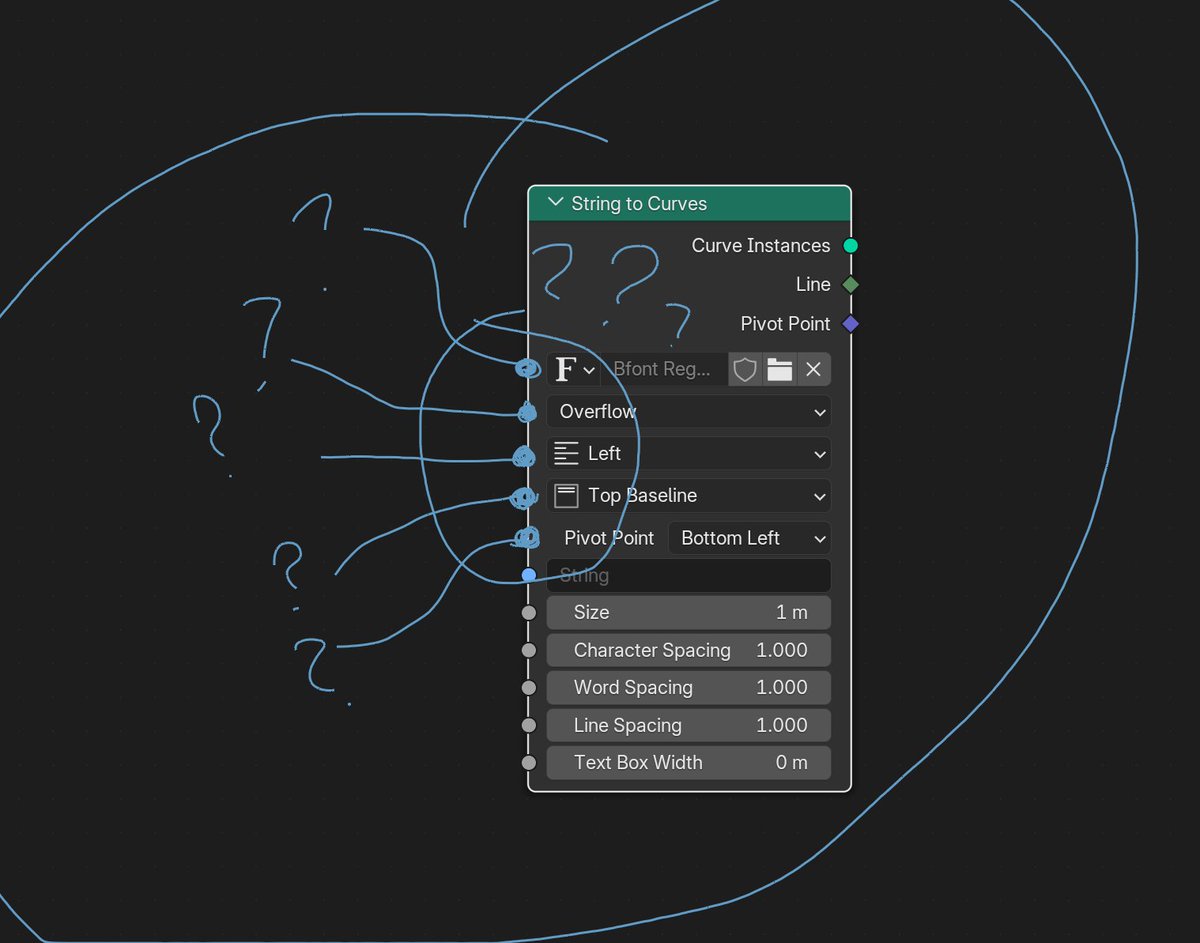1200x943 pixels.
Task: Unlink the font with X button
Action: [814, 369]
